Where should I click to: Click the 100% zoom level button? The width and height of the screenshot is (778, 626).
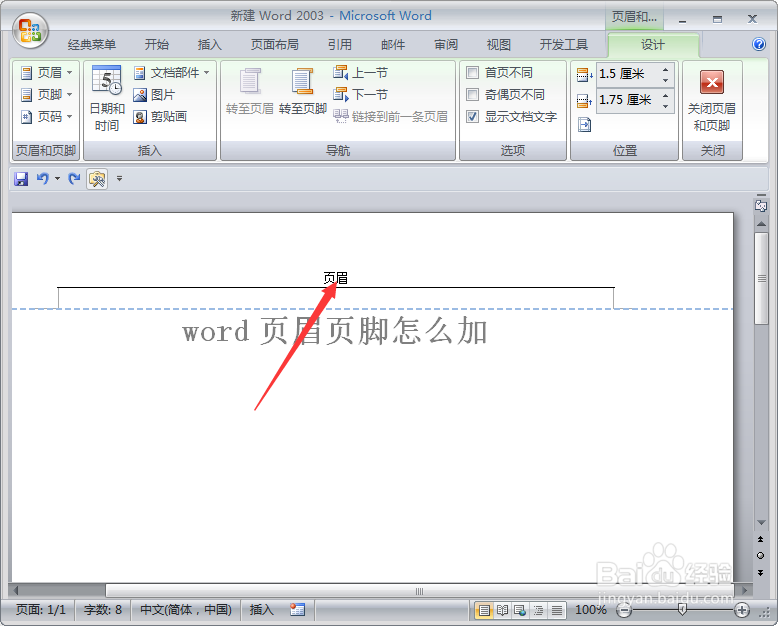[590, 610]
